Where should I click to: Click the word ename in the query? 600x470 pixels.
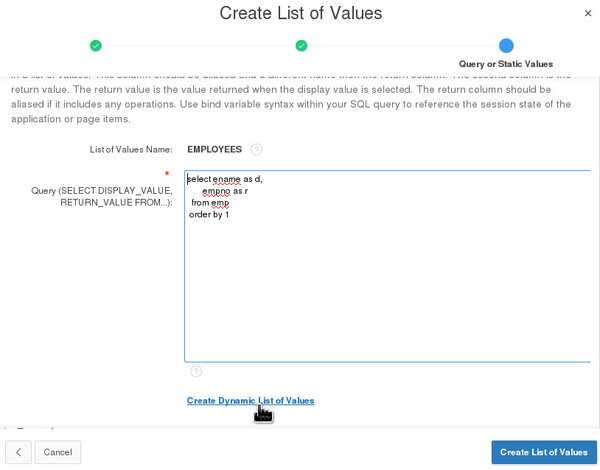click(226, 179)
